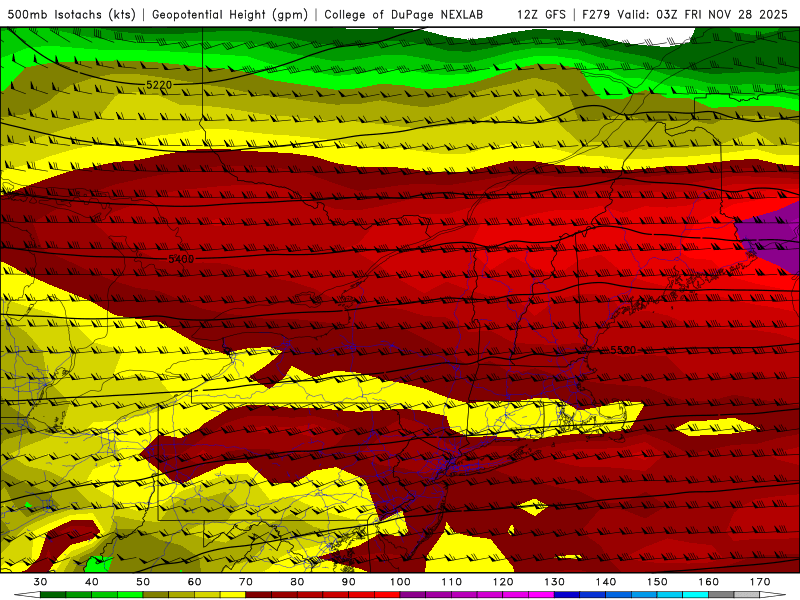
Task: Click the "Valid: 03Z FRI NOV 28 2025" text
Action: 703,14
